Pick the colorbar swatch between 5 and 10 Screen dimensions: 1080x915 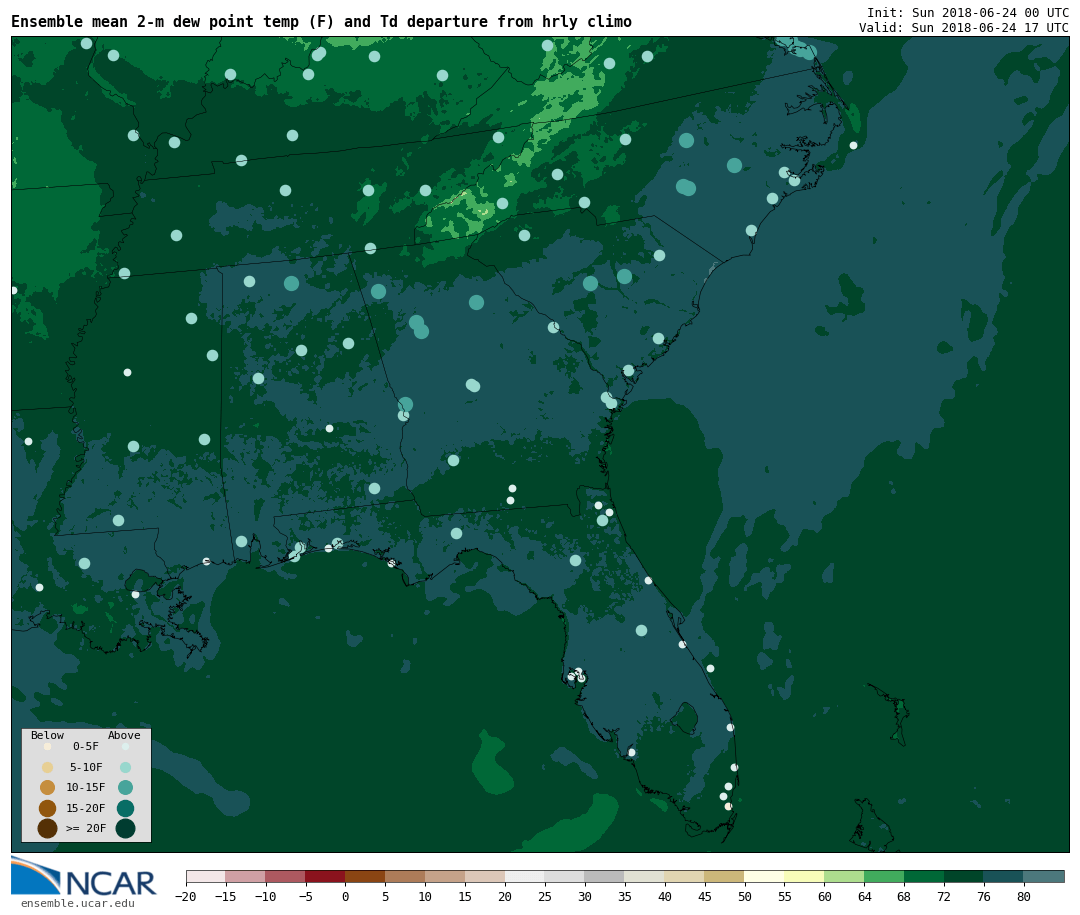point(406,877)
